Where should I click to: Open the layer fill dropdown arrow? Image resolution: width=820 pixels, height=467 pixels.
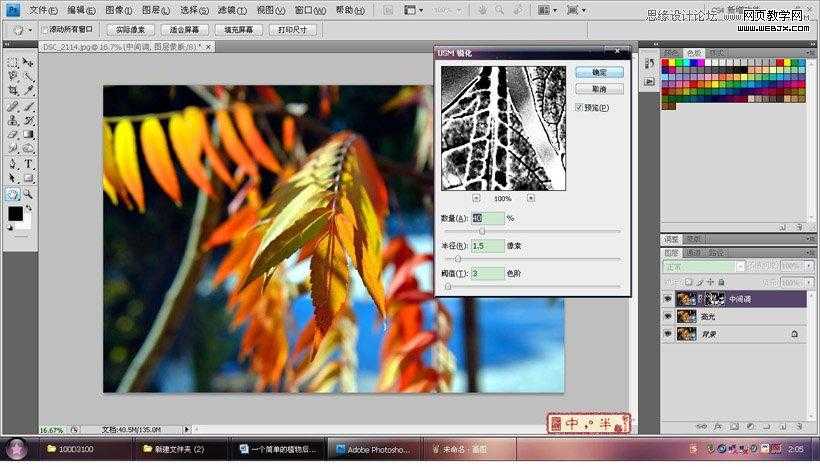click(809, 282)
